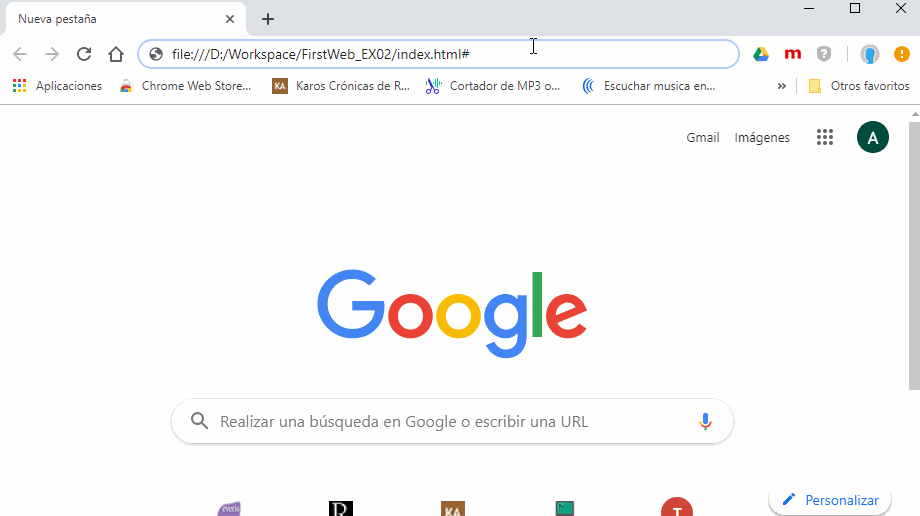The image size is (920, 516).
Task: Open Imágenes link
Action: (762, 137)
